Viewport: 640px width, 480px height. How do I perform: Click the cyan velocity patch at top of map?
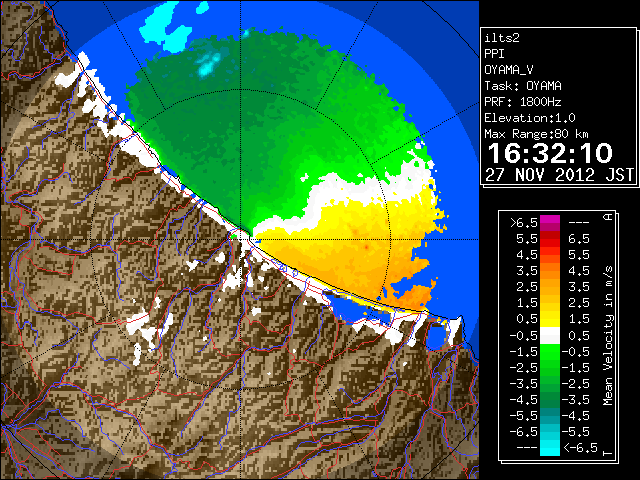point(167,27)
